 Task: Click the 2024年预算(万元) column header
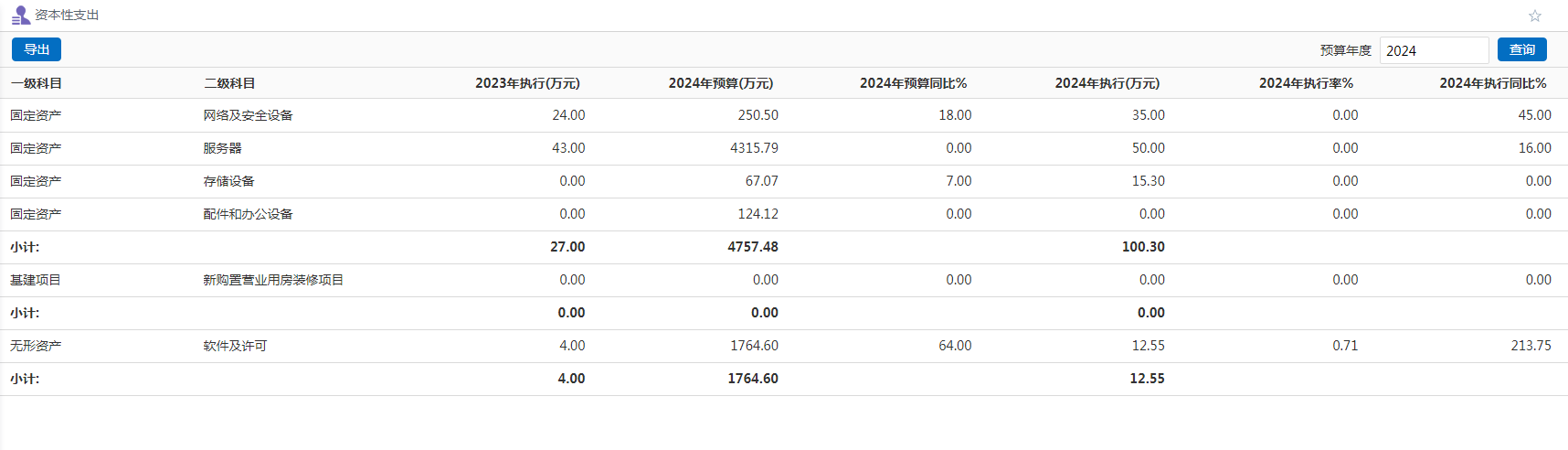pos(720,83)
